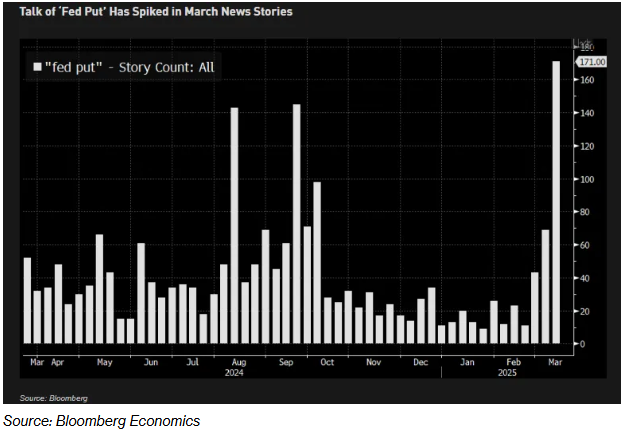Click the small "Source: Bloomberg" text inside chart
This screenshot has width=628, height=432.
point(47,398)
